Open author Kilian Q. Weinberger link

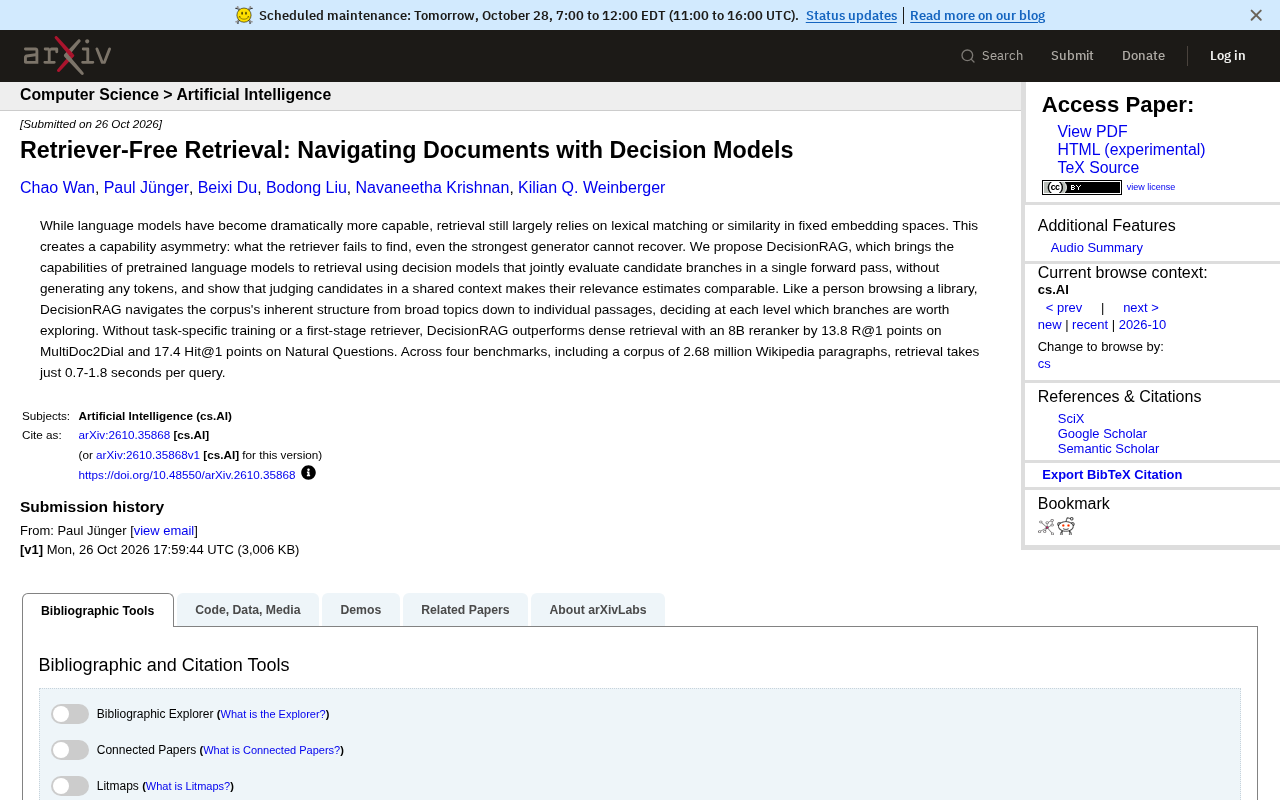[x=591, y=188]
